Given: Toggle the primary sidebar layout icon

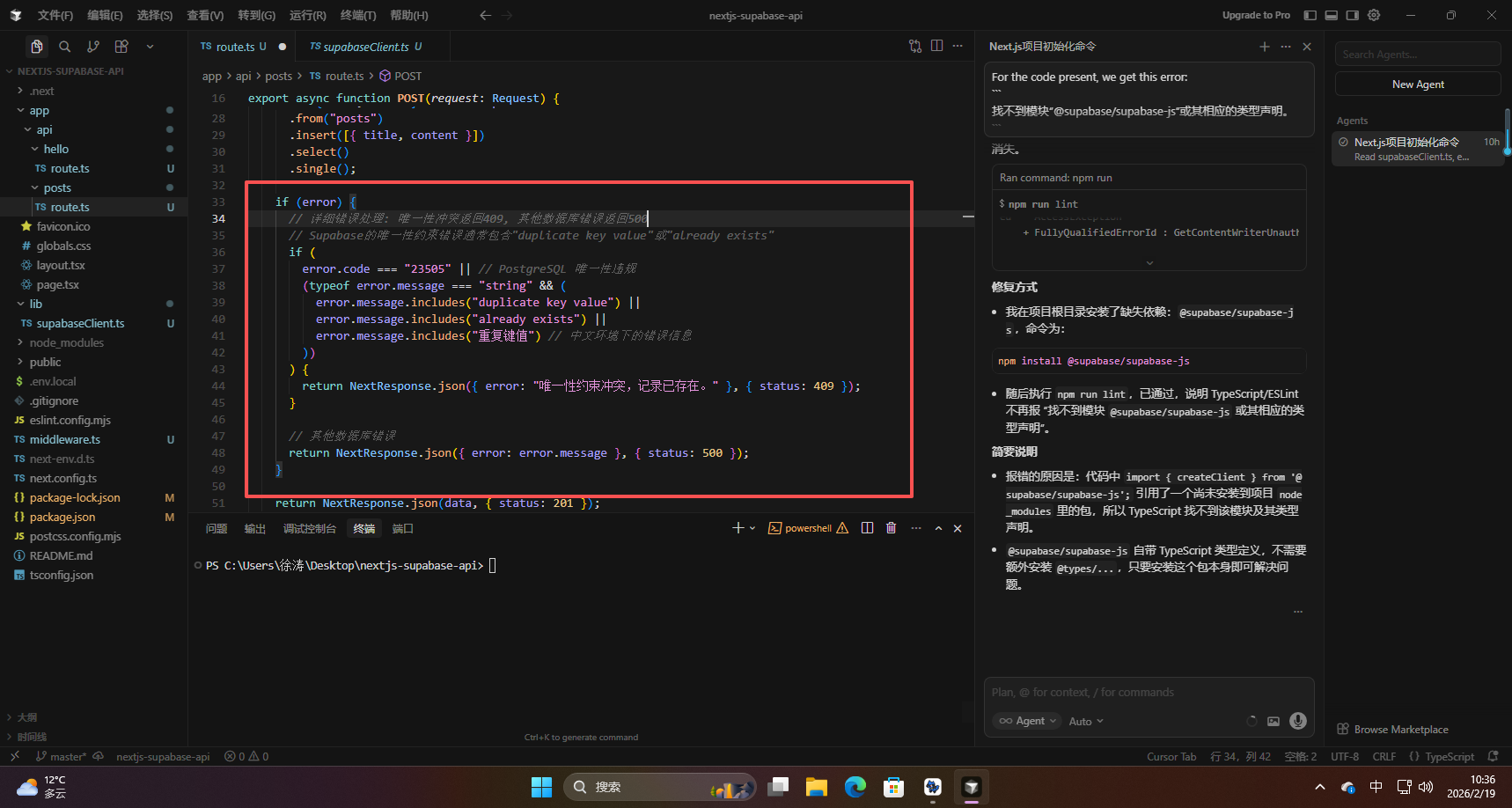Looking at the screenshot, I should click(1310, 15).
